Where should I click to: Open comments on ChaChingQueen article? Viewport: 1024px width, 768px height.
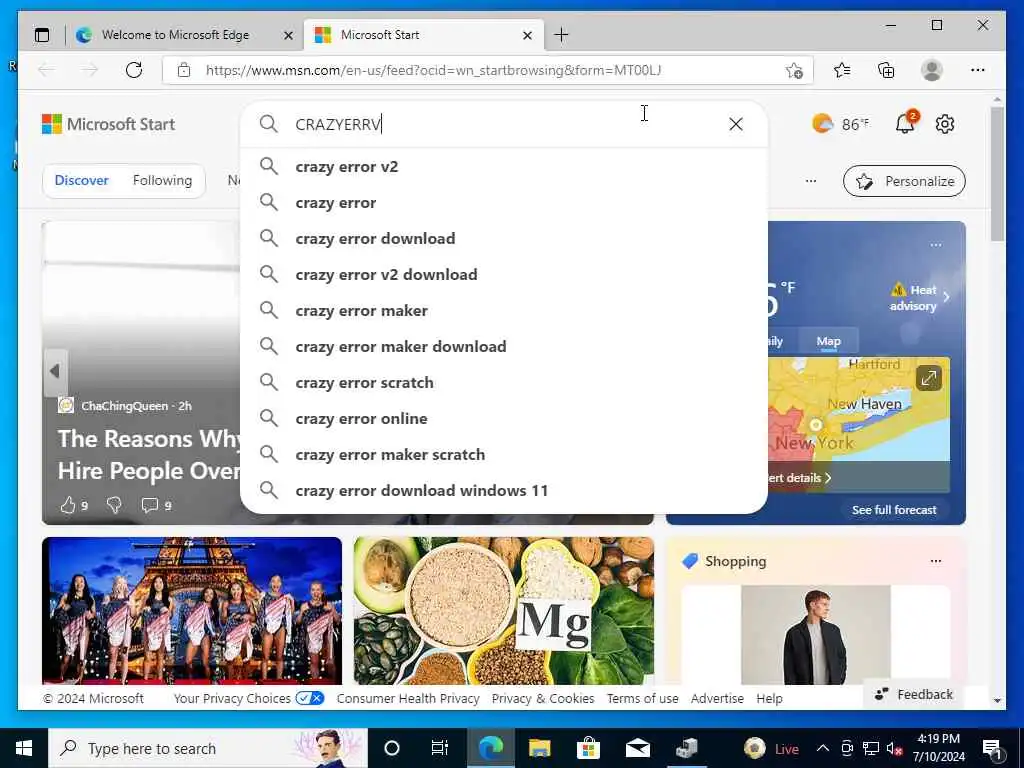157,505
